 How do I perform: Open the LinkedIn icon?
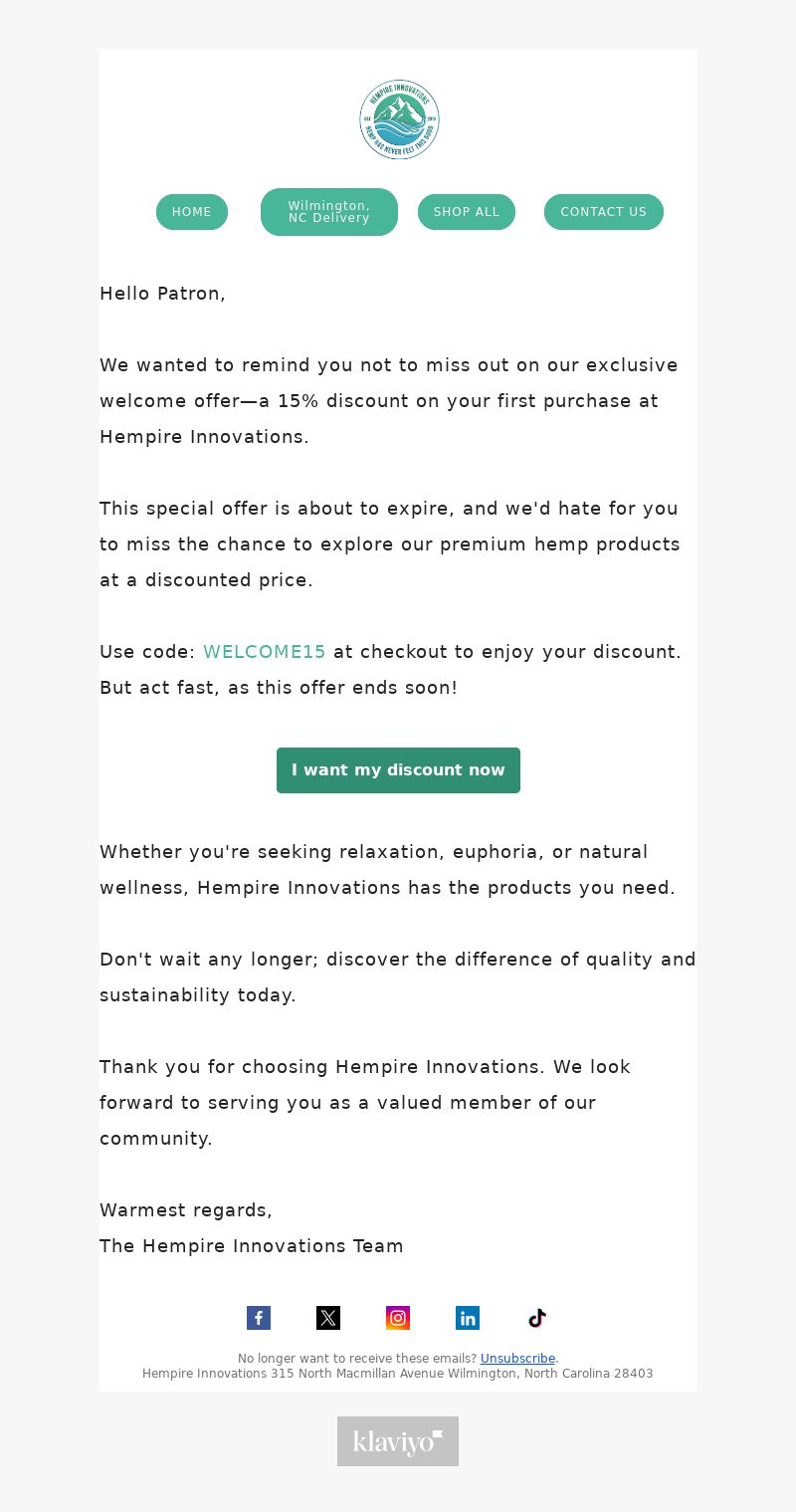coord(468,1318)
